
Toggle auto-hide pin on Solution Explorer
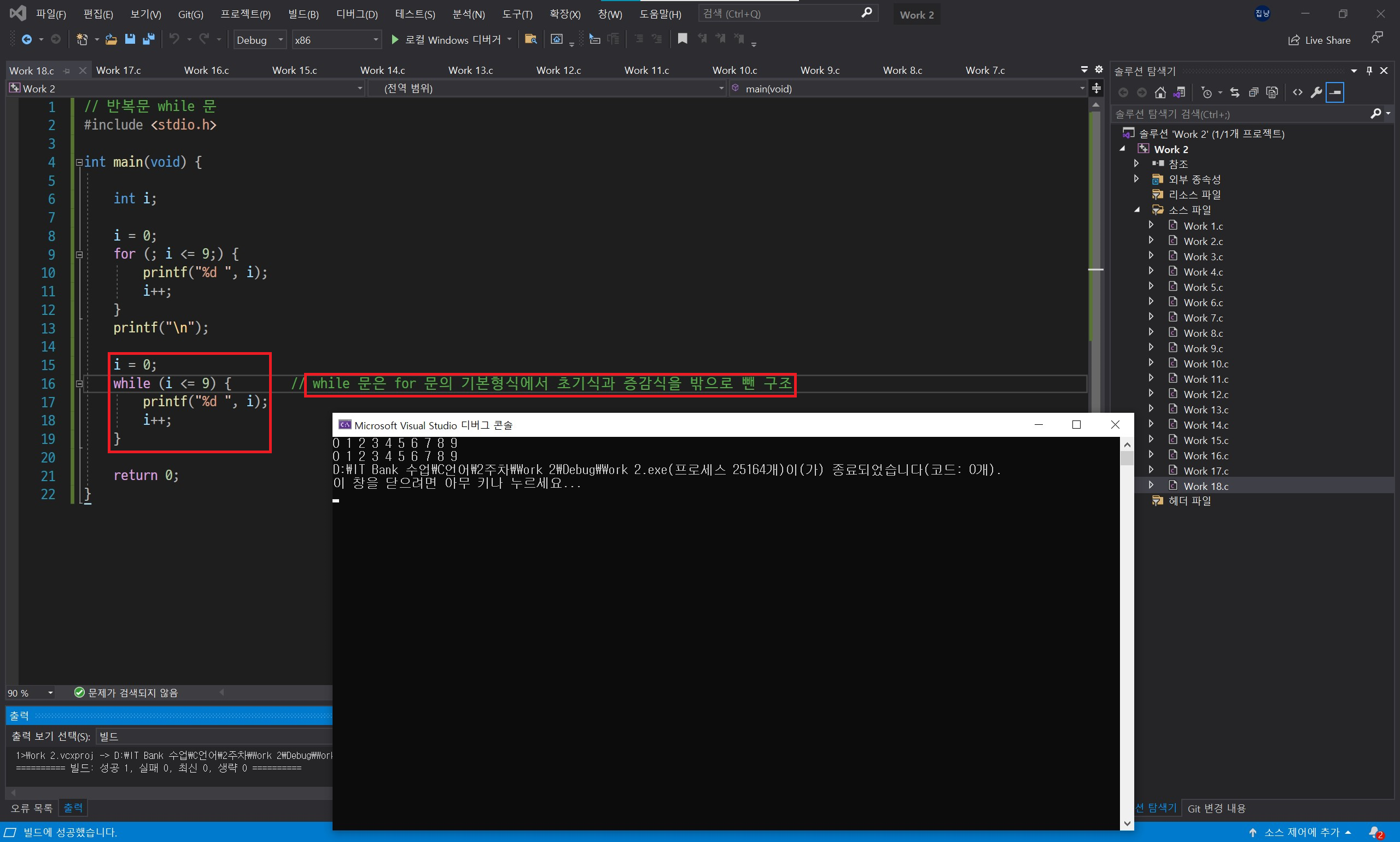pos(1369,71)
